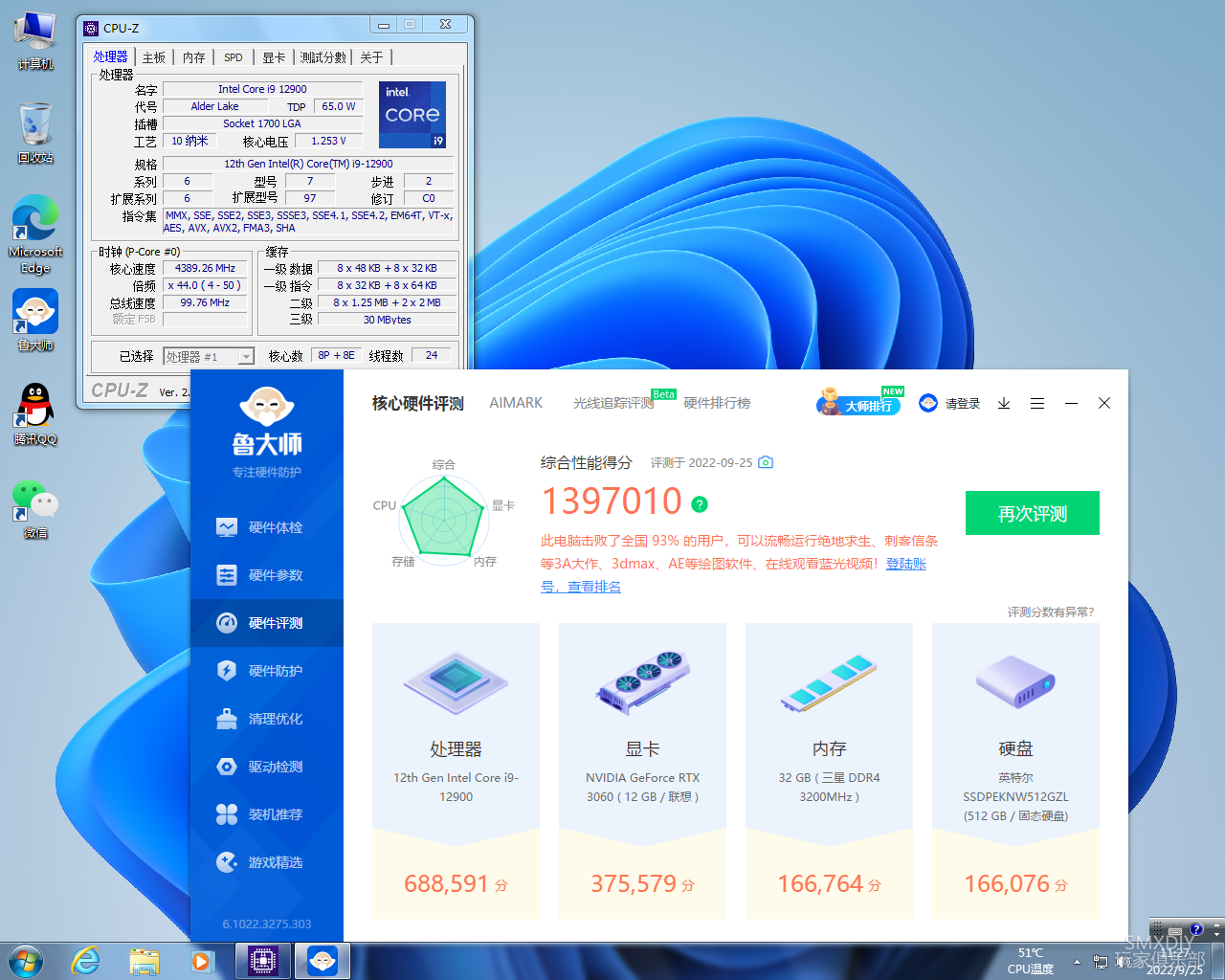
Task: Click the 再次评测 green button
Action: (1033, 513)
